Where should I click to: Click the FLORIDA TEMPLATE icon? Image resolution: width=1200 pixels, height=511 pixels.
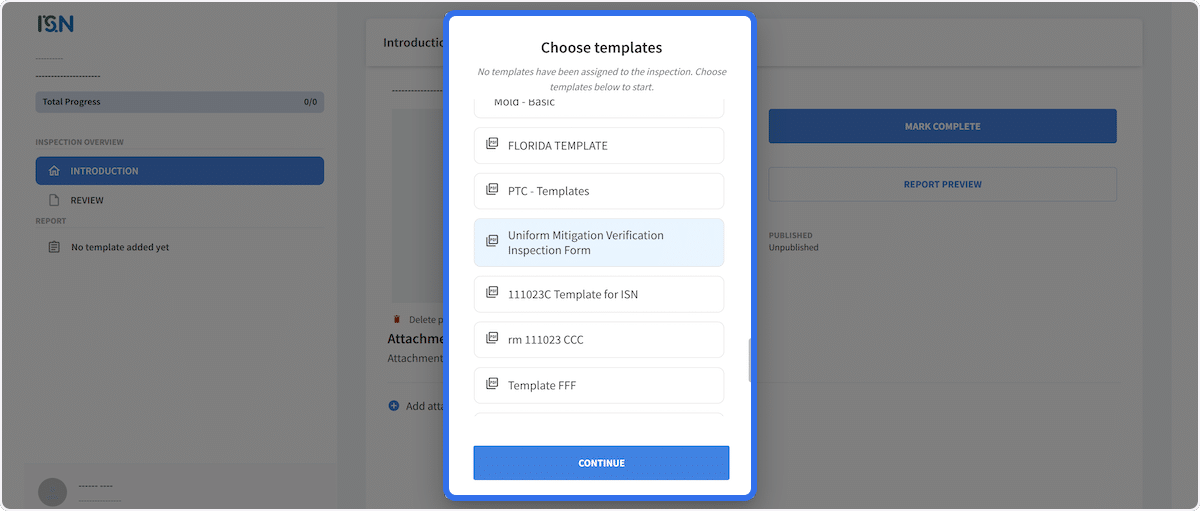pos(492,145)
